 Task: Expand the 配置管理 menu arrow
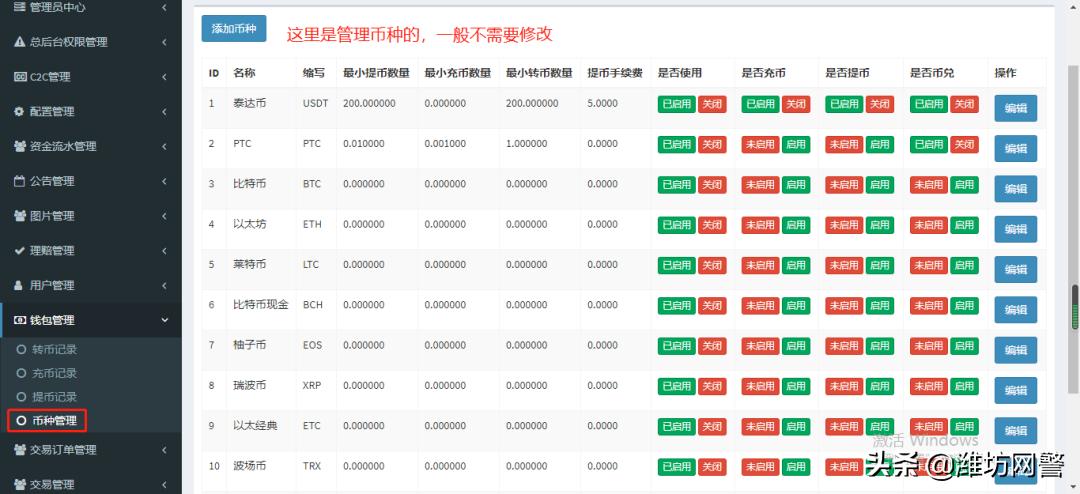165,111
